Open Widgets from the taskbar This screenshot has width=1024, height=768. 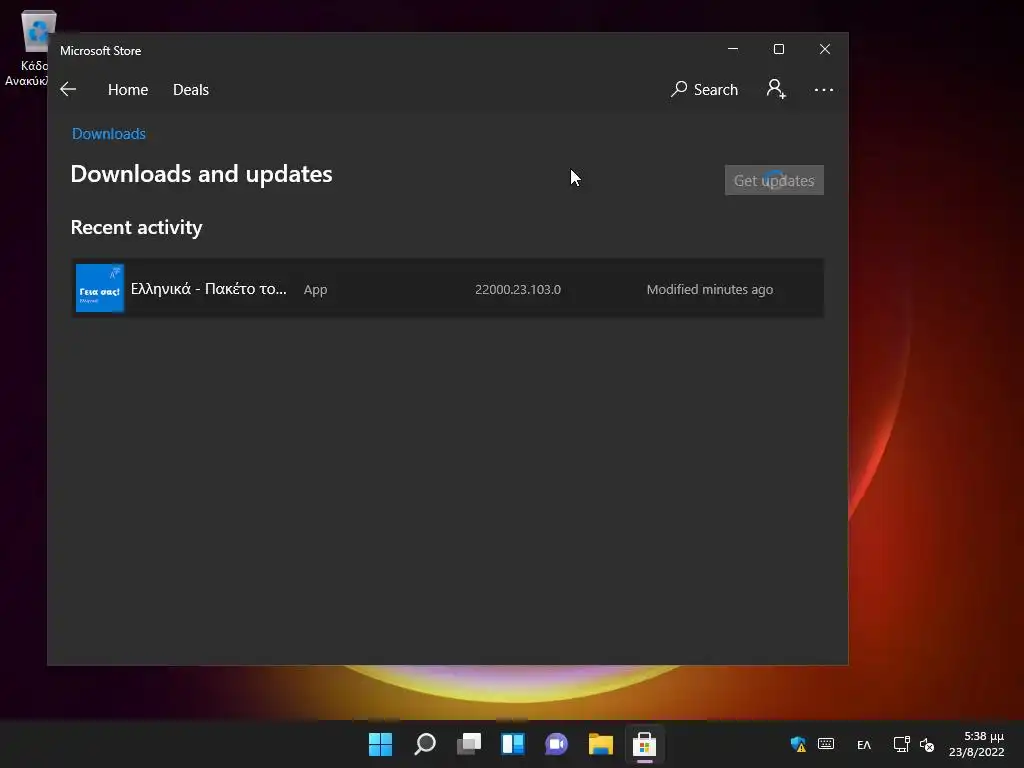(x=513, y=744)
